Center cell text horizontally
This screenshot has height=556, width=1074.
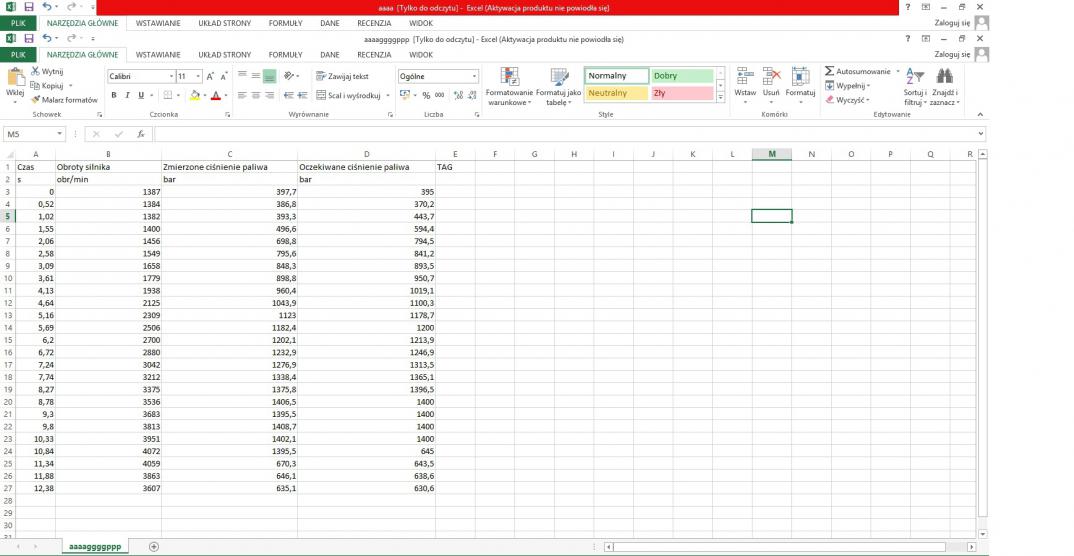tap(255, 95)
